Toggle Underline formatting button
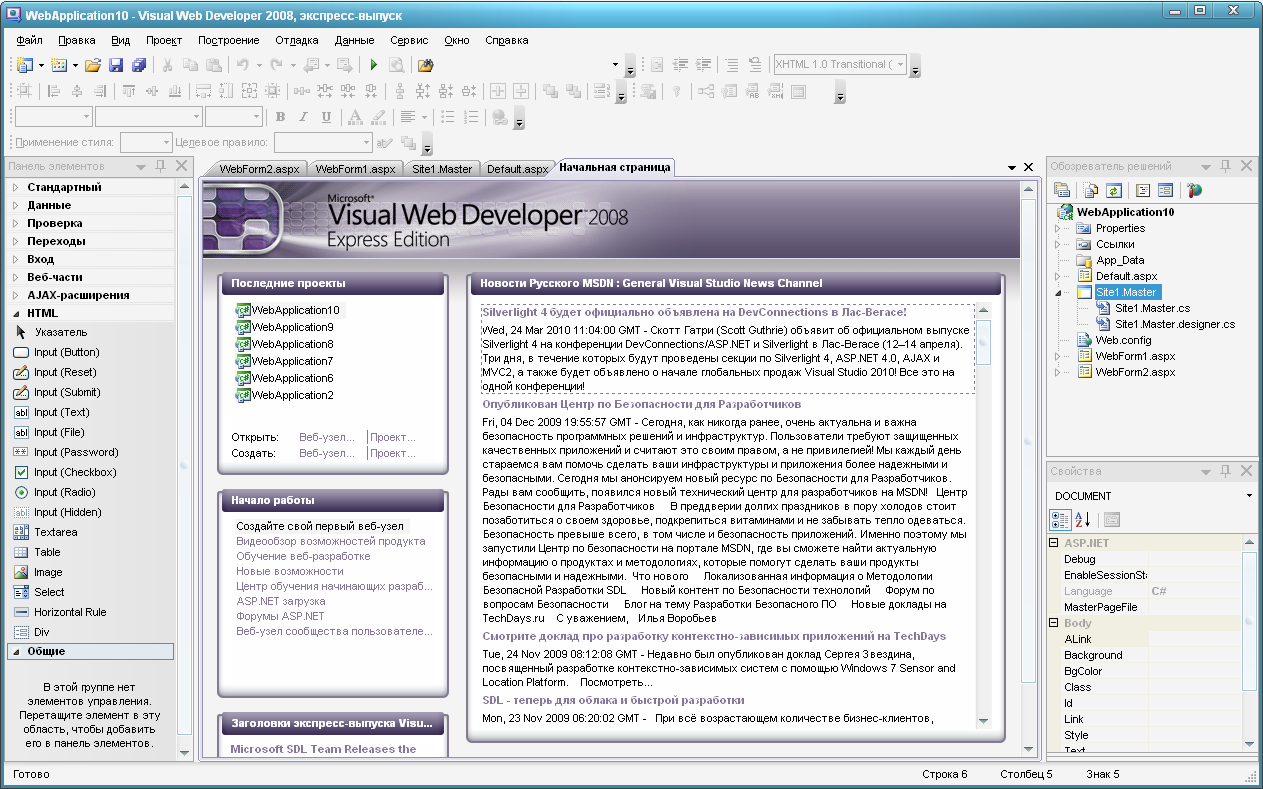 coord(326,117)
